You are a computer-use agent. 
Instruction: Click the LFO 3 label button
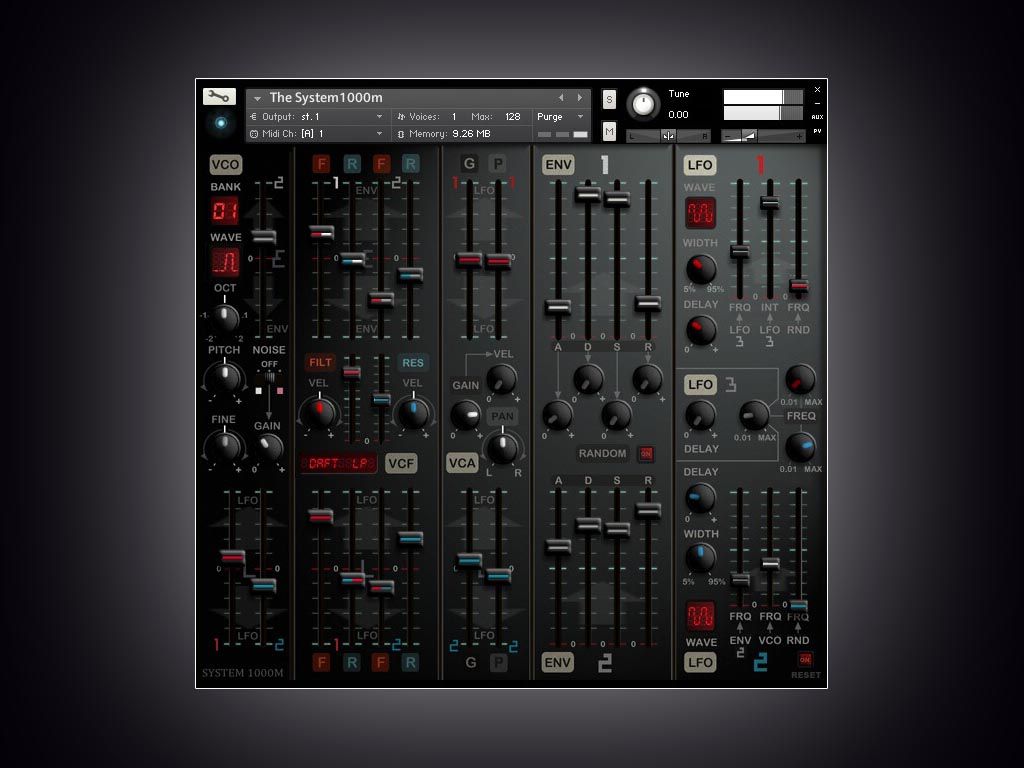pos(700,385)
